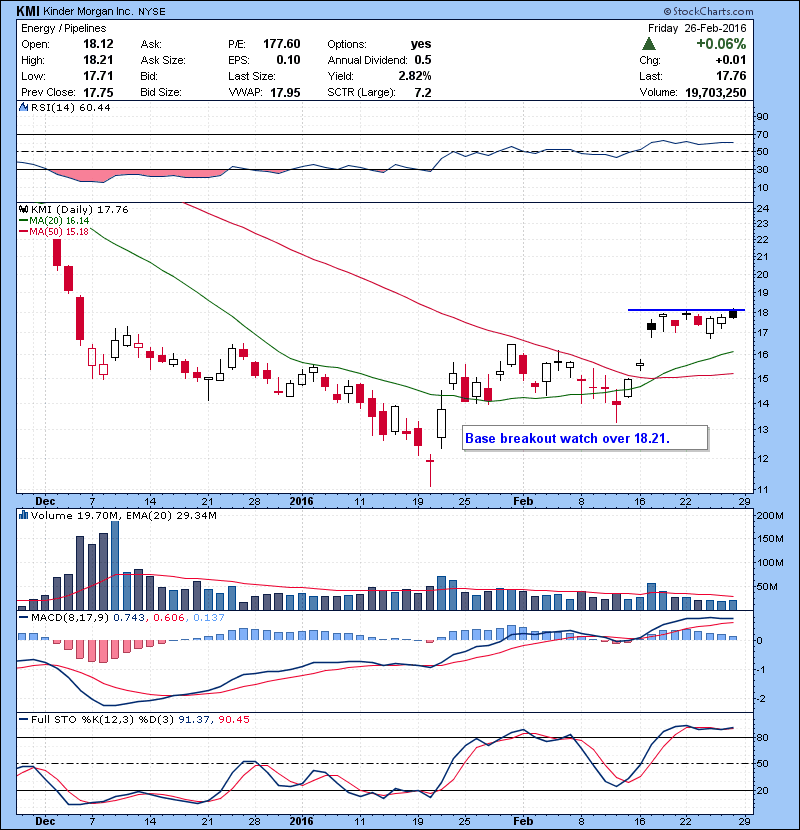Click the SCTR (Large) value 7.2
This screenshot has width=800, height=830.
click(x=423, y=92)
